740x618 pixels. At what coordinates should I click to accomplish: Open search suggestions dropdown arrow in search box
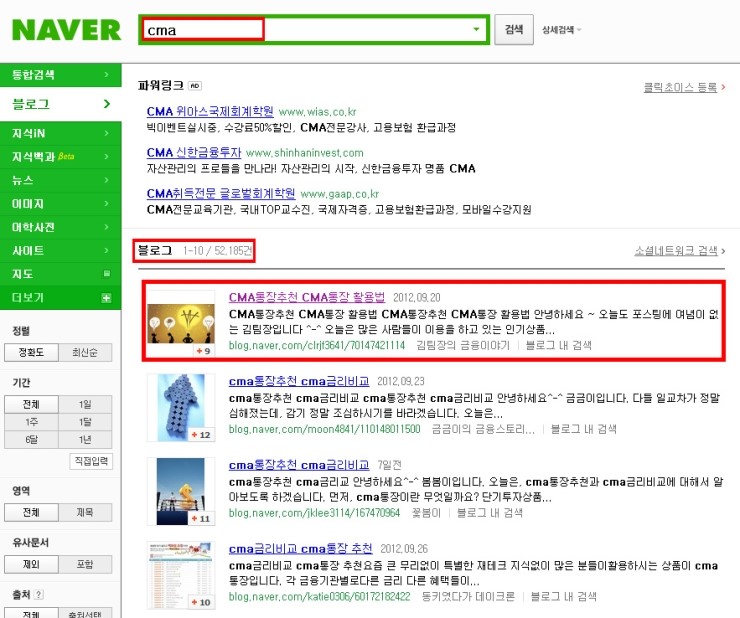tap(476, 29)
